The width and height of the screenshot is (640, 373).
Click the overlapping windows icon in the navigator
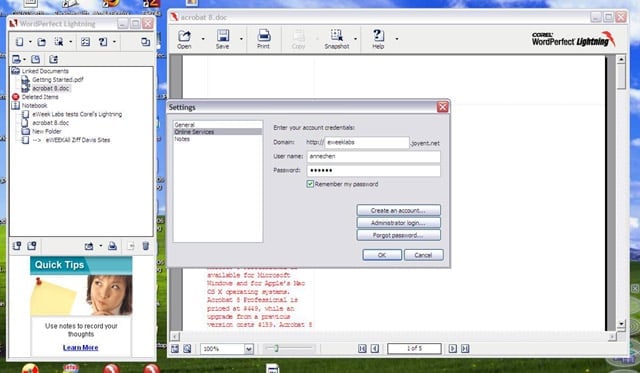coord(145,42)
